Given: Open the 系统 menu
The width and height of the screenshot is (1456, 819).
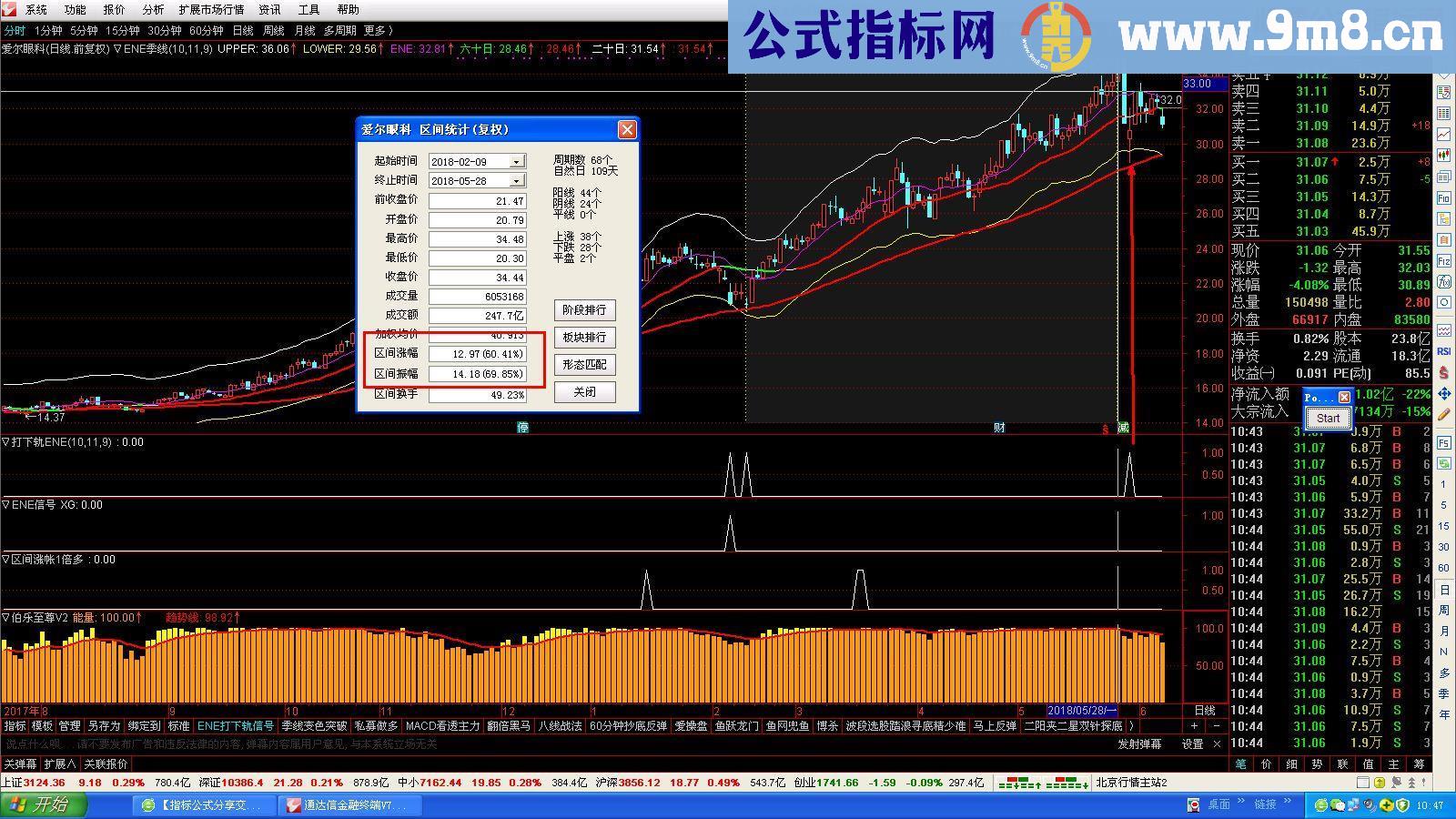Looking at the screenshot, I should coord(36,9).
